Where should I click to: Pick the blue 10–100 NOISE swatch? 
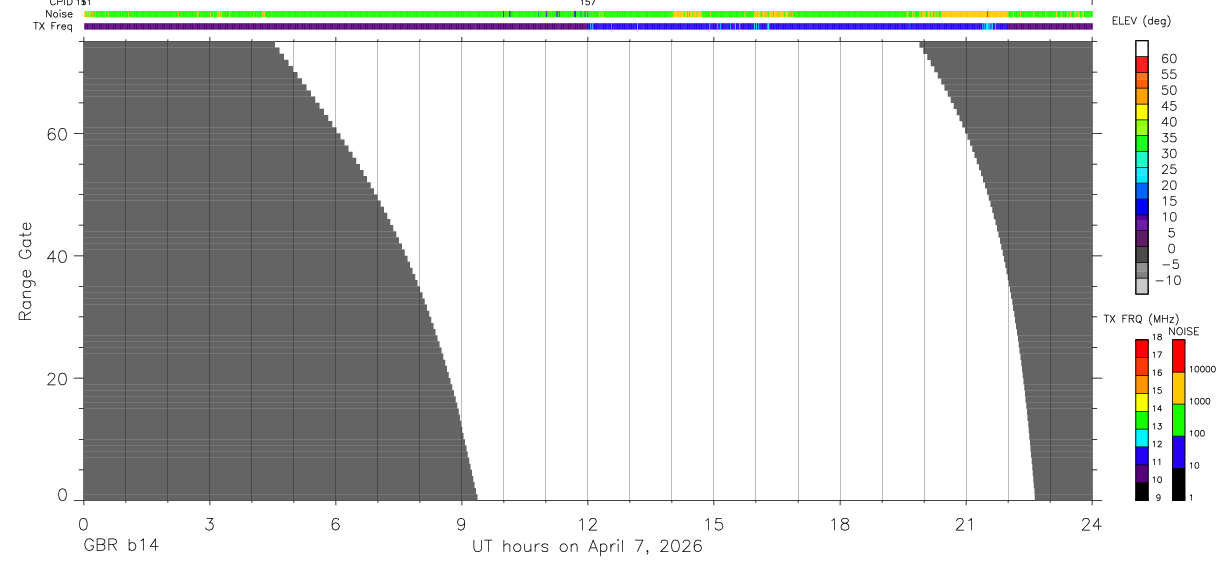pyautogui.click(x=1178, y=452)
